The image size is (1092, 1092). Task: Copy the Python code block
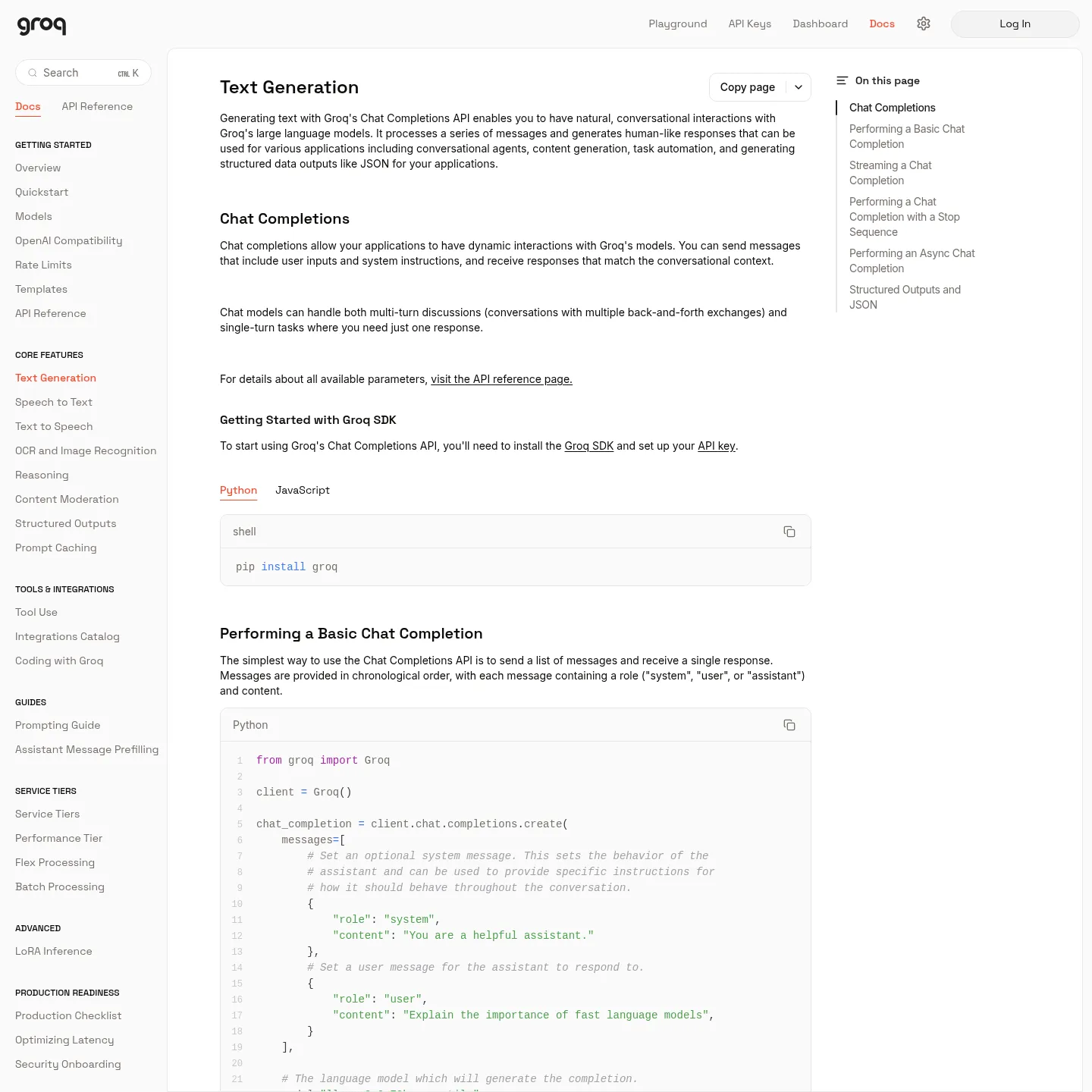(789, 725)
